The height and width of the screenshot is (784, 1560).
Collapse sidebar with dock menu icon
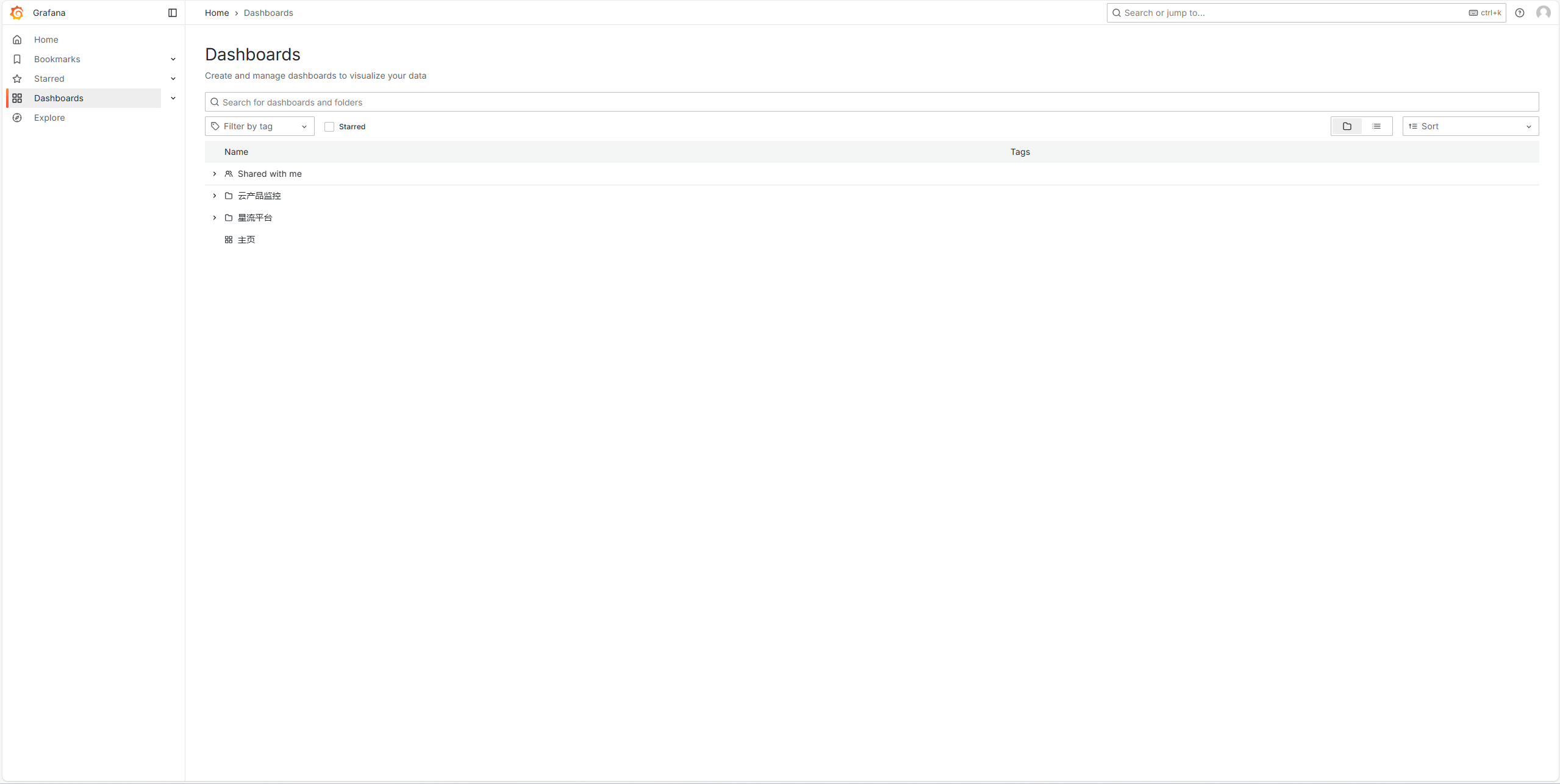pyautogui.click(x=173, y=13)
